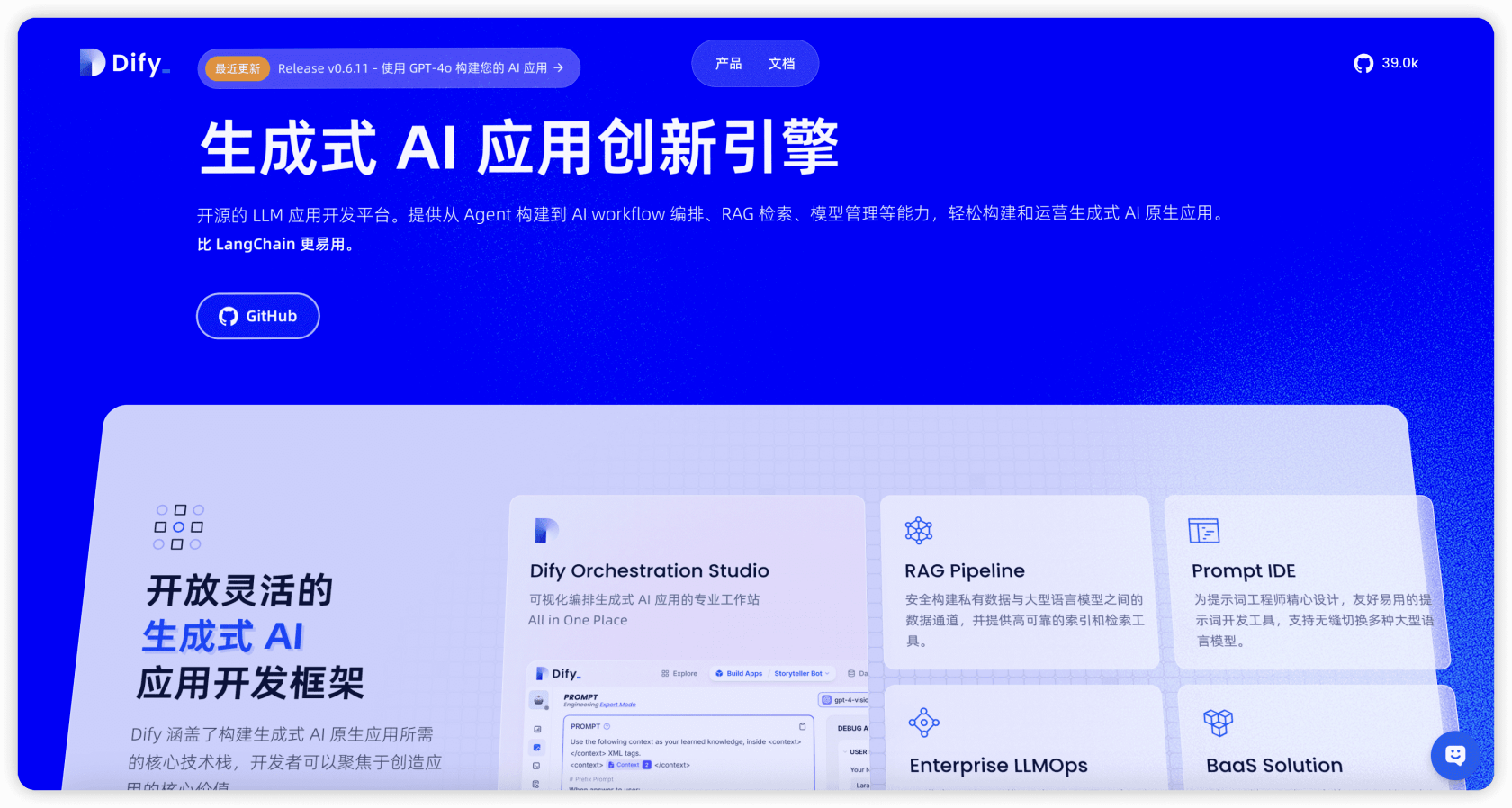Click the PROMPT help question icon
Viewport: 1512px width, 808px height.
click(x=607, y=726)
